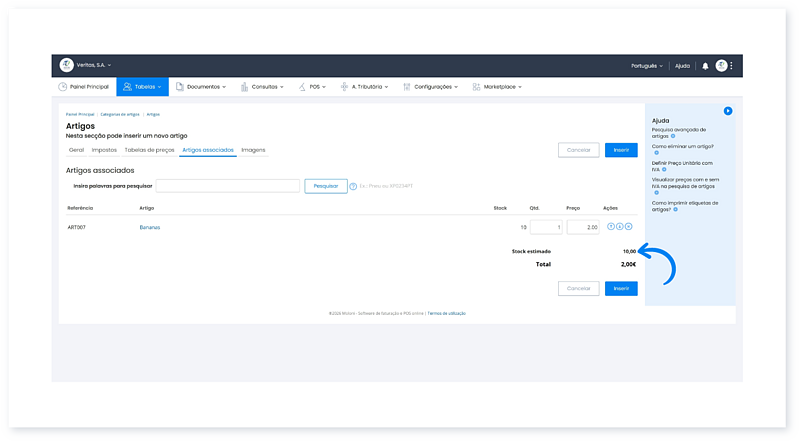Image resolution: width=800 pixels, height=442 pixels.
Task: Click the notifications bell icon
Action: tap(704, 65)
